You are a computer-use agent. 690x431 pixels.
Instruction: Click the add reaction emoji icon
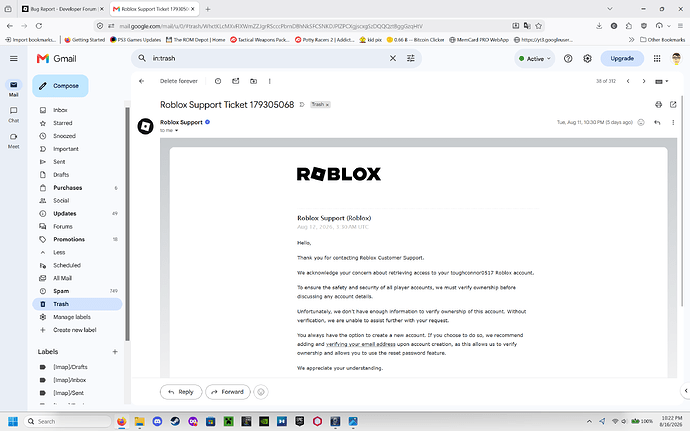point(641,122)
